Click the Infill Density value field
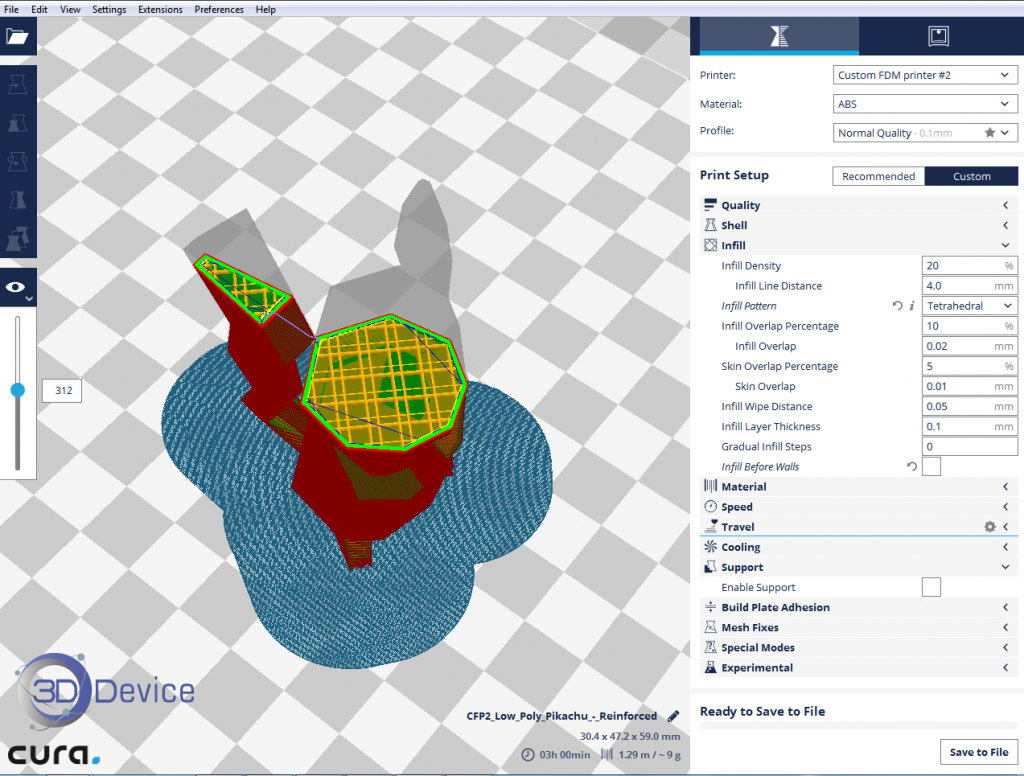This screenshot has width=1024, height=776. pos(970,266)
